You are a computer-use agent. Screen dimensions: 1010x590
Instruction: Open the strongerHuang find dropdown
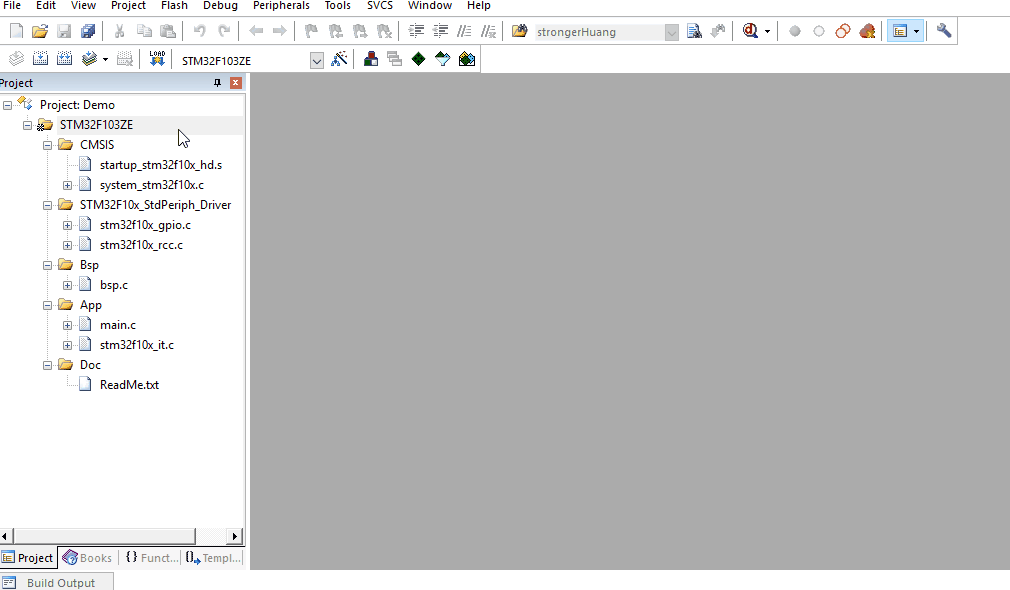(x=671, y=32)
